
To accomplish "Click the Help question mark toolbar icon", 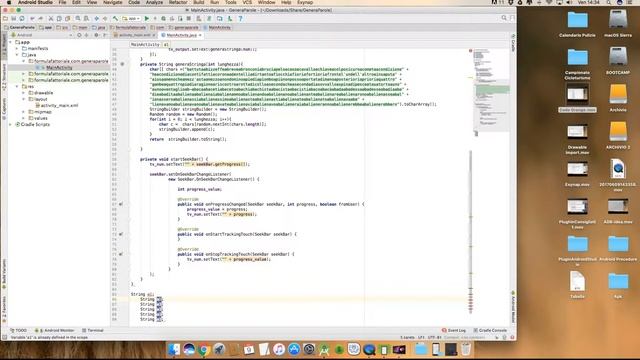I will coord(240,18).
